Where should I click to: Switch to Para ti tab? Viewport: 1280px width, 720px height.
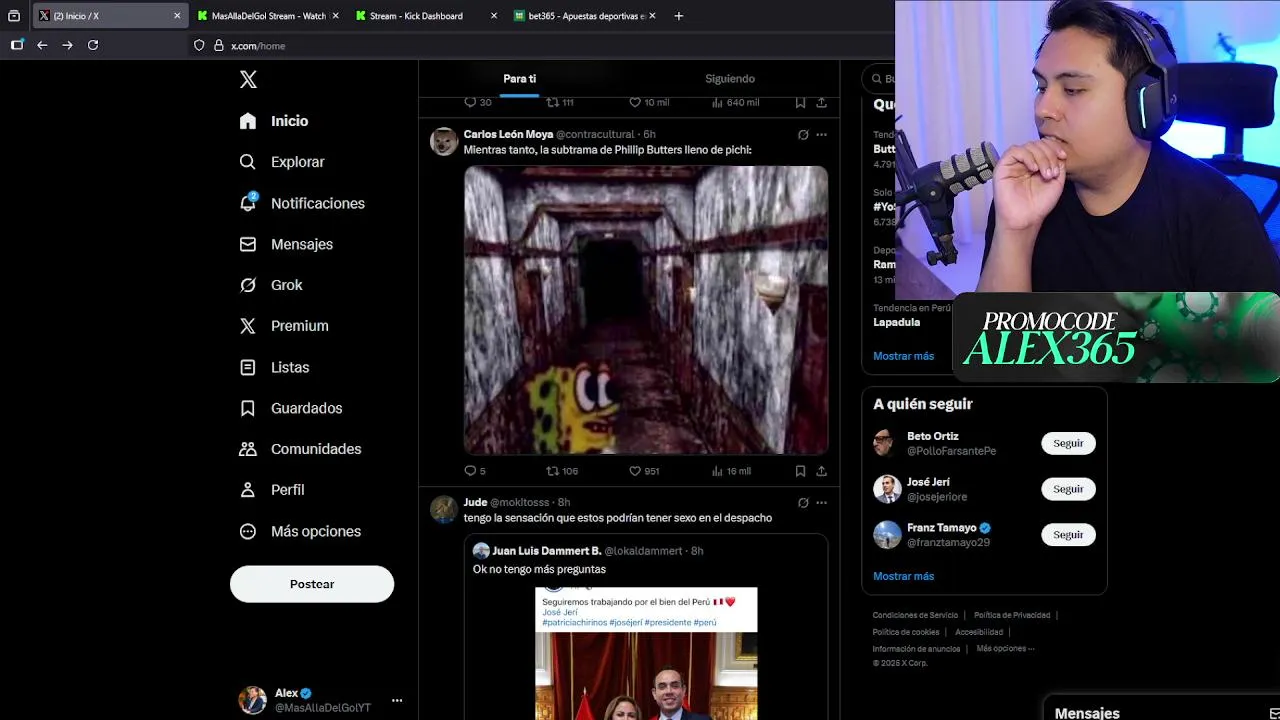[519, 79]
